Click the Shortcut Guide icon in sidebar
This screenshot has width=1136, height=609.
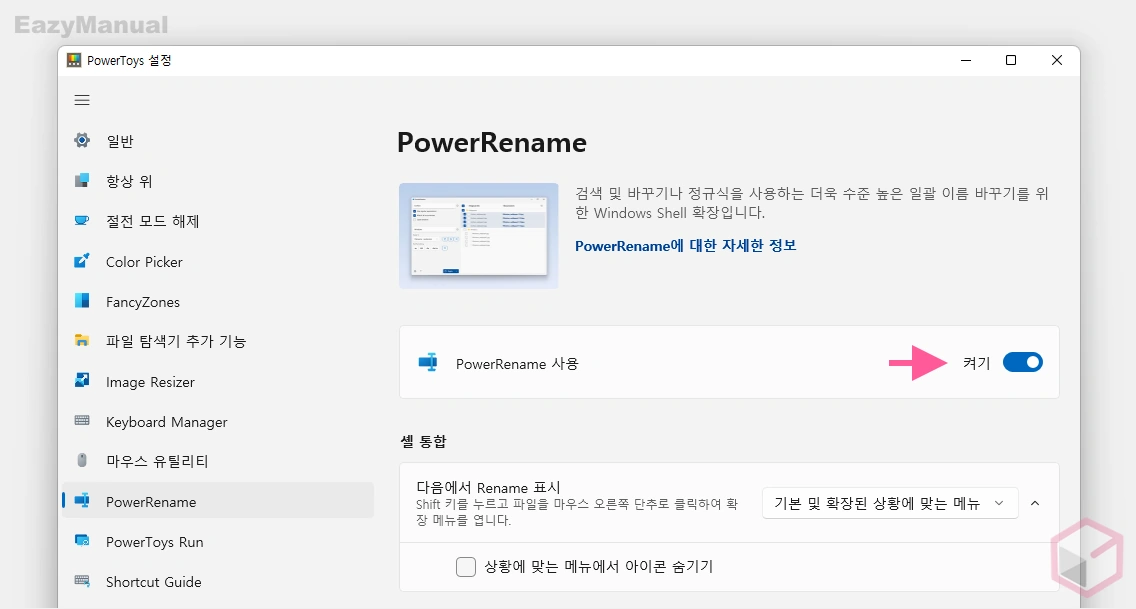[x=82, y=581]
